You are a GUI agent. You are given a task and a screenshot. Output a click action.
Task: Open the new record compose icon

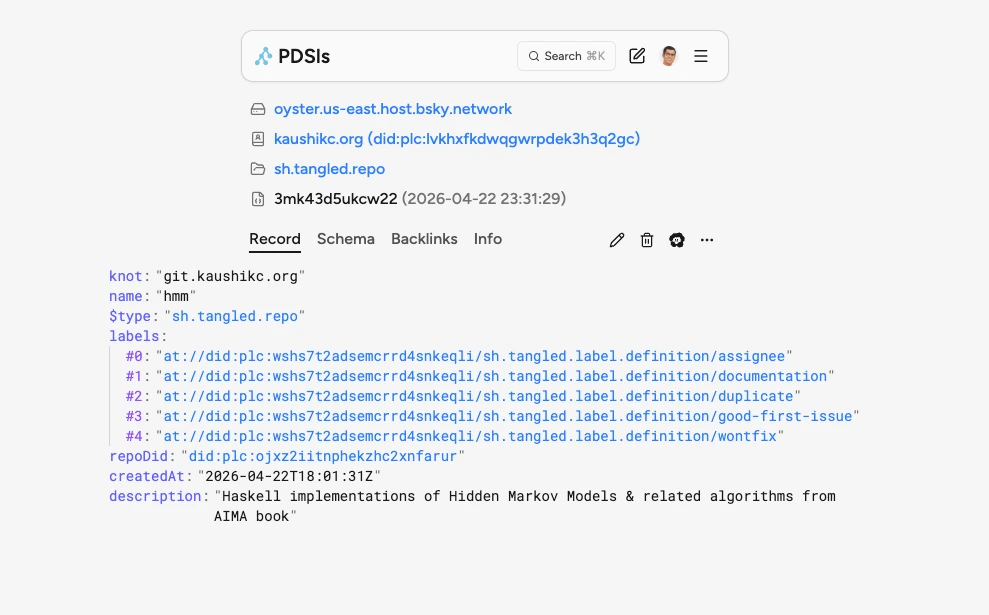click(637, 56)
